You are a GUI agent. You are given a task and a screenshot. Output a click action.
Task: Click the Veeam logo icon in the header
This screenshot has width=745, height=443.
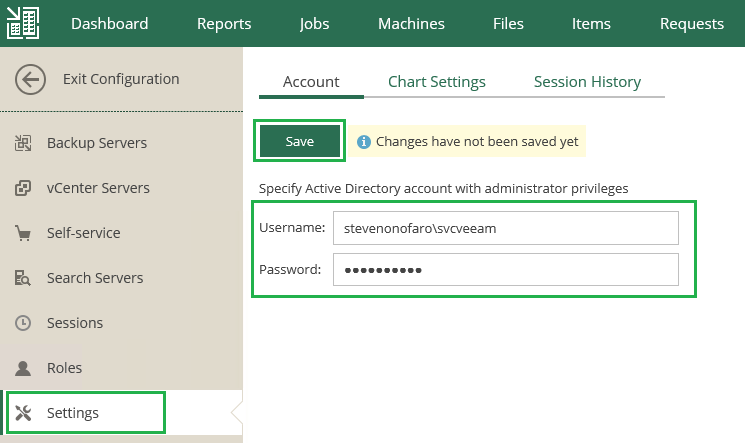point(23,23)
